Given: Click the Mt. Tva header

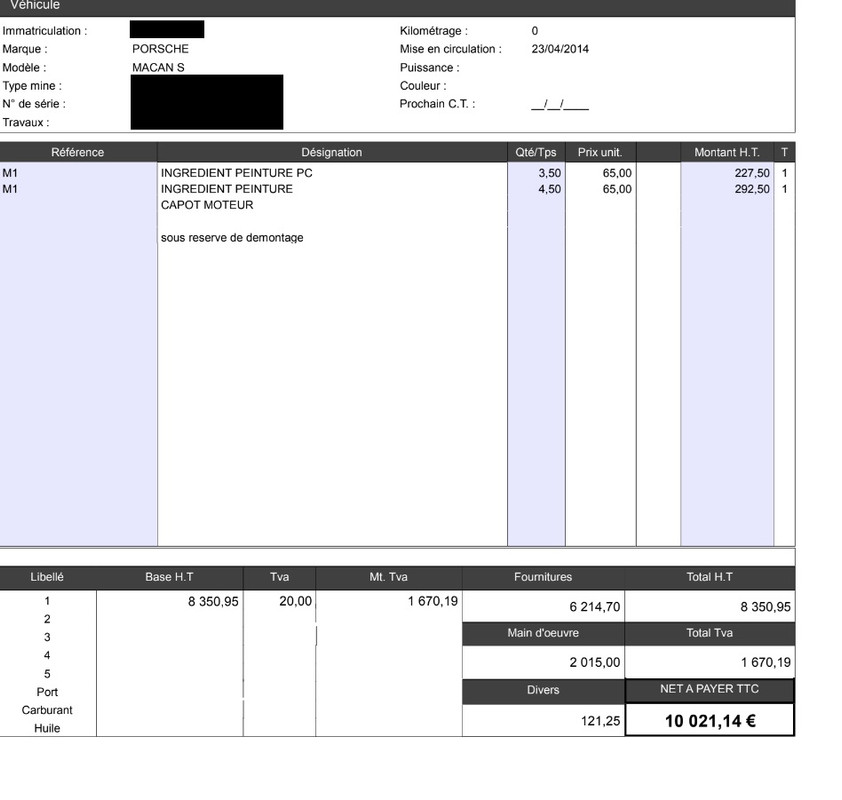Looking at the screenshot, I should [388, 577].
